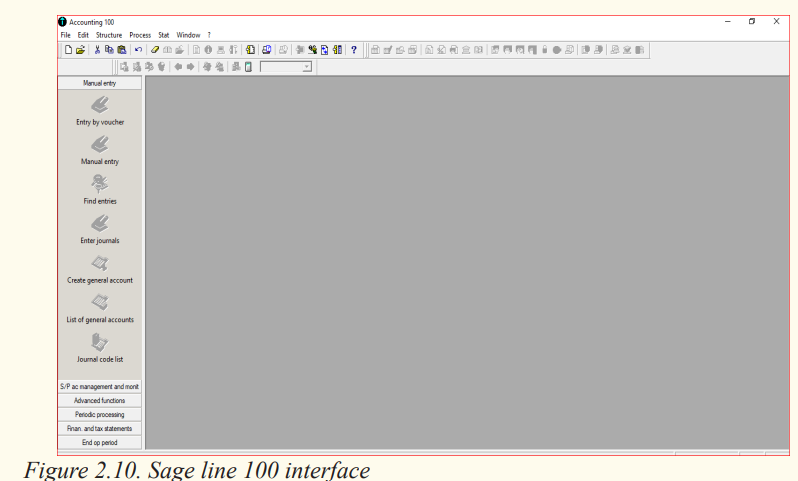
Task: Open the File menu
Action: pos(66,35)
